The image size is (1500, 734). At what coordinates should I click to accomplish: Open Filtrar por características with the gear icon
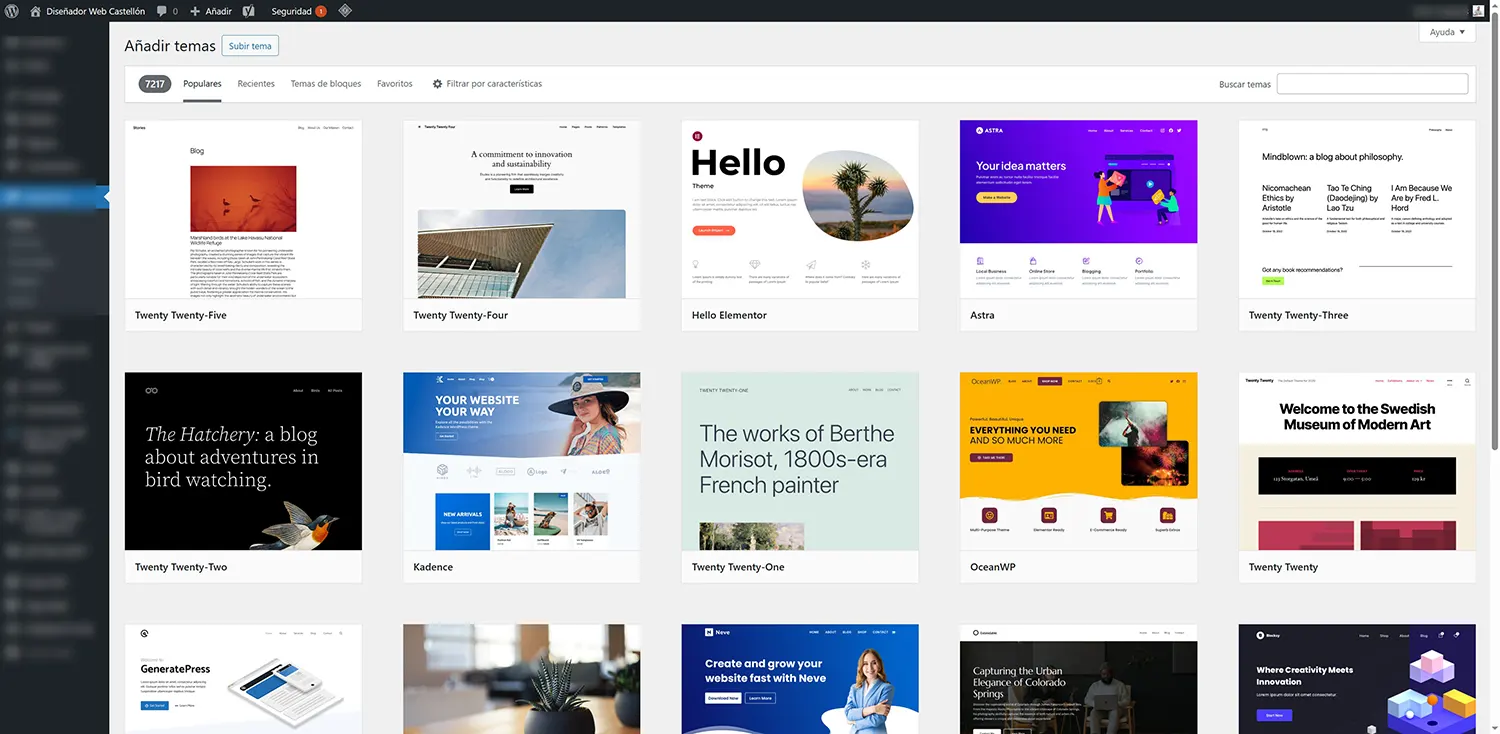(487, 84)
